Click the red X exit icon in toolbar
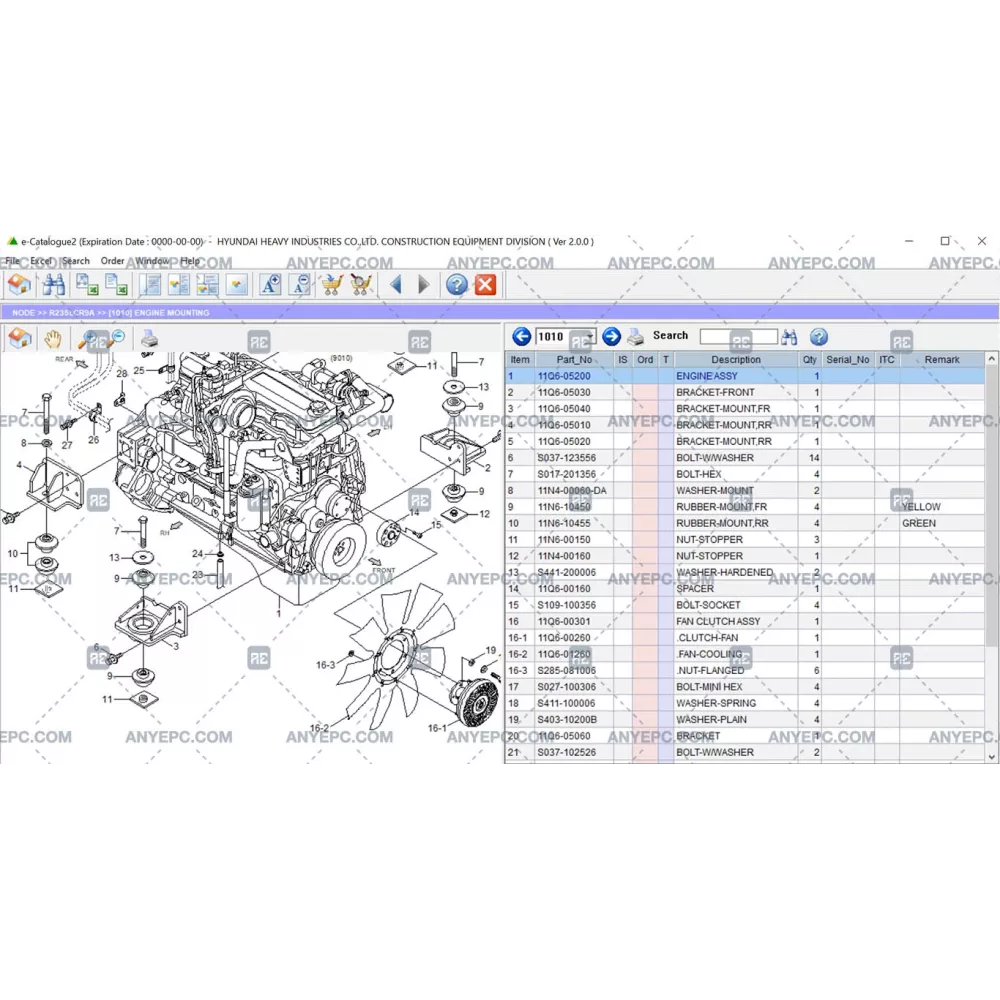 (485, 285)
